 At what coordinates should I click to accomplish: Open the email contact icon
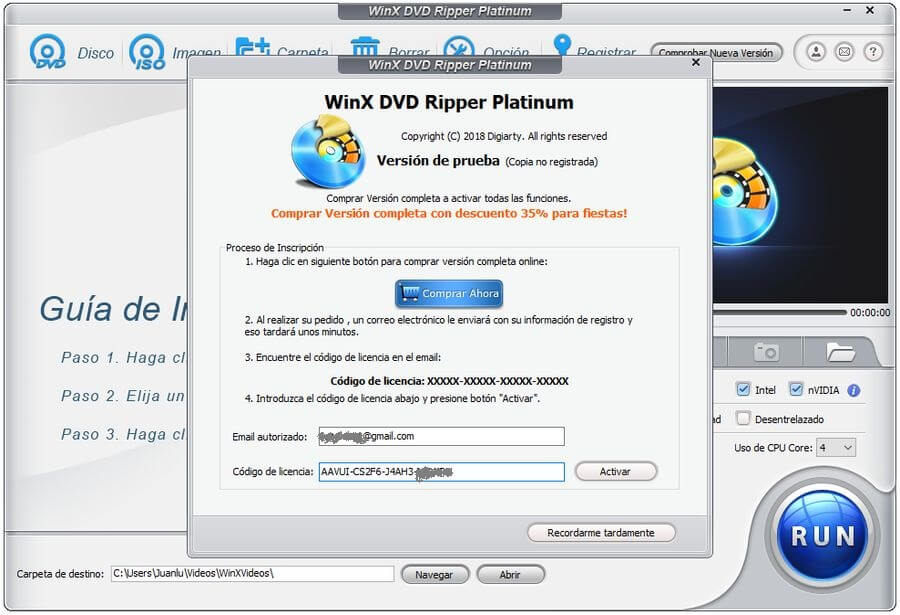844,52
